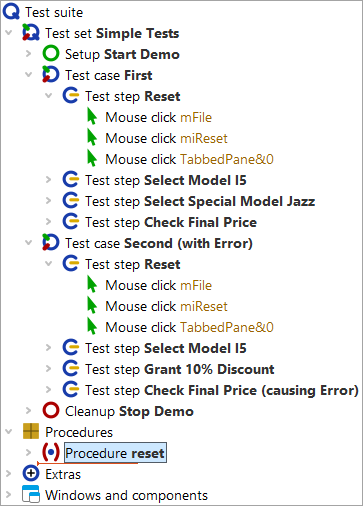363x506 pixels.
Task: Expand Test step Select Special Model Jazz
Action: point(49,201)
